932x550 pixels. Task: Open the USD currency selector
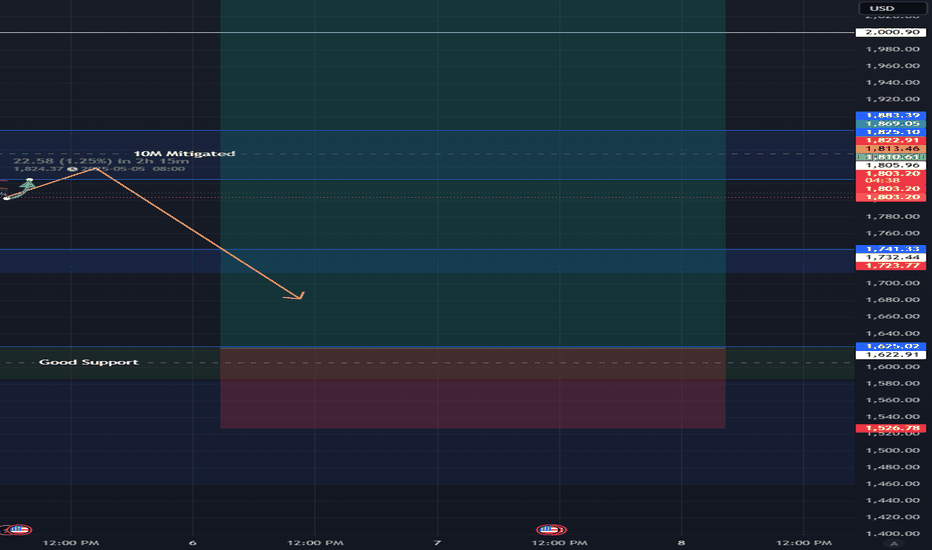892,8
